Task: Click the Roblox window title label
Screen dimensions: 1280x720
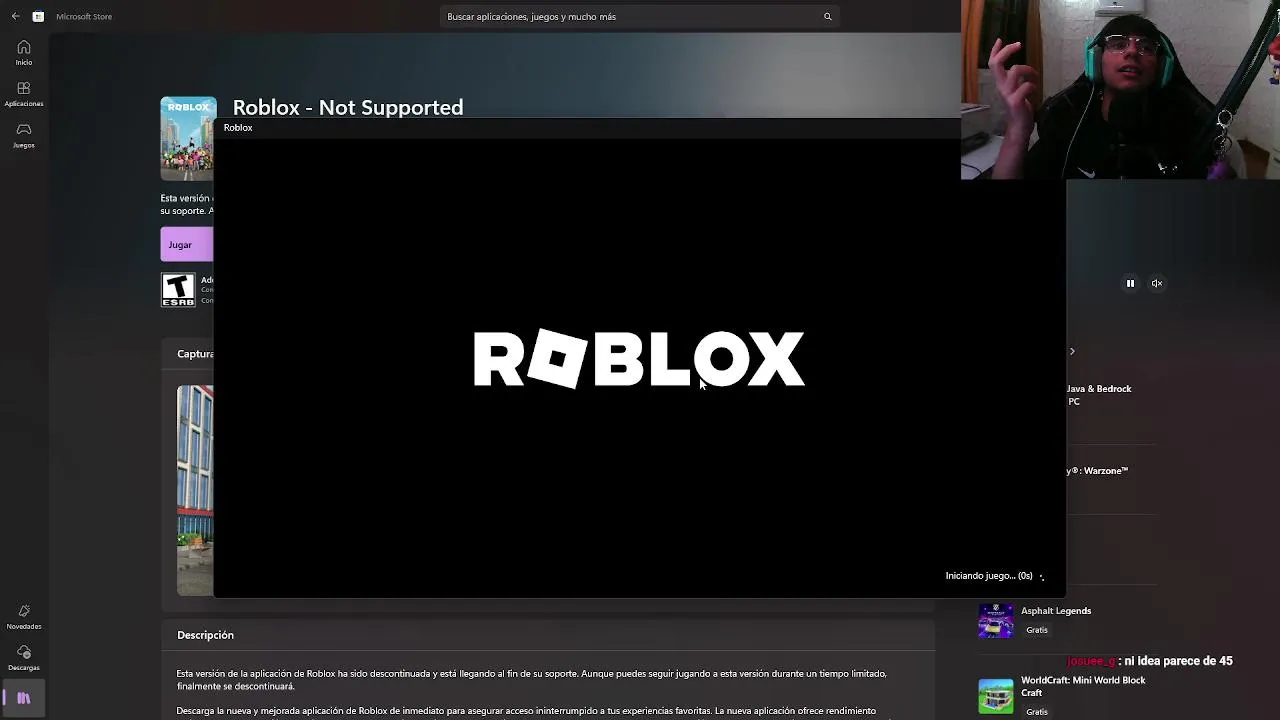Action: pos(238,128)
